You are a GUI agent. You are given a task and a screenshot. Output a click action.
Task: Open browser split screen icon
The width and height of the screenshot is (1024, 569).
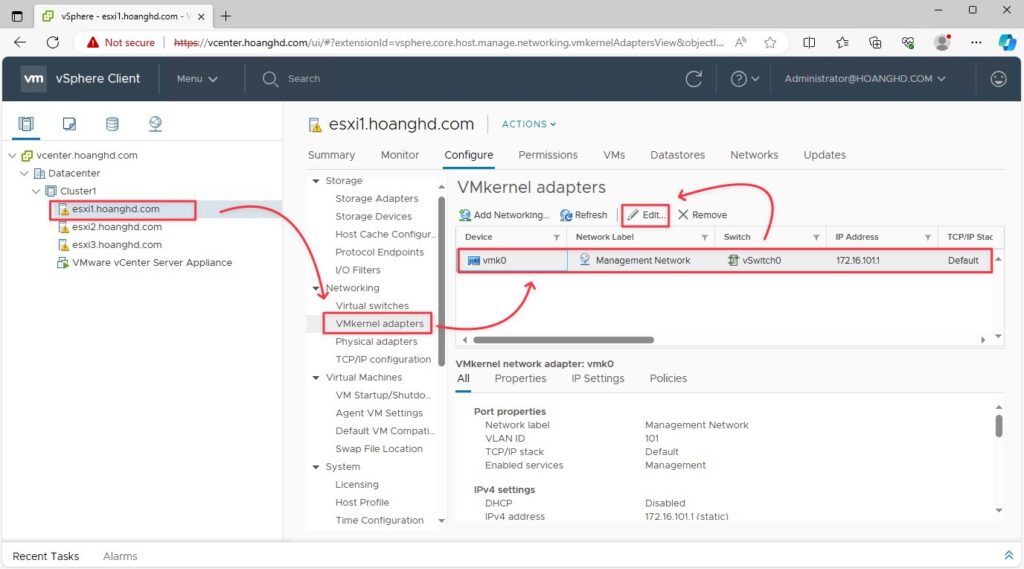click(x=809, y=42)
